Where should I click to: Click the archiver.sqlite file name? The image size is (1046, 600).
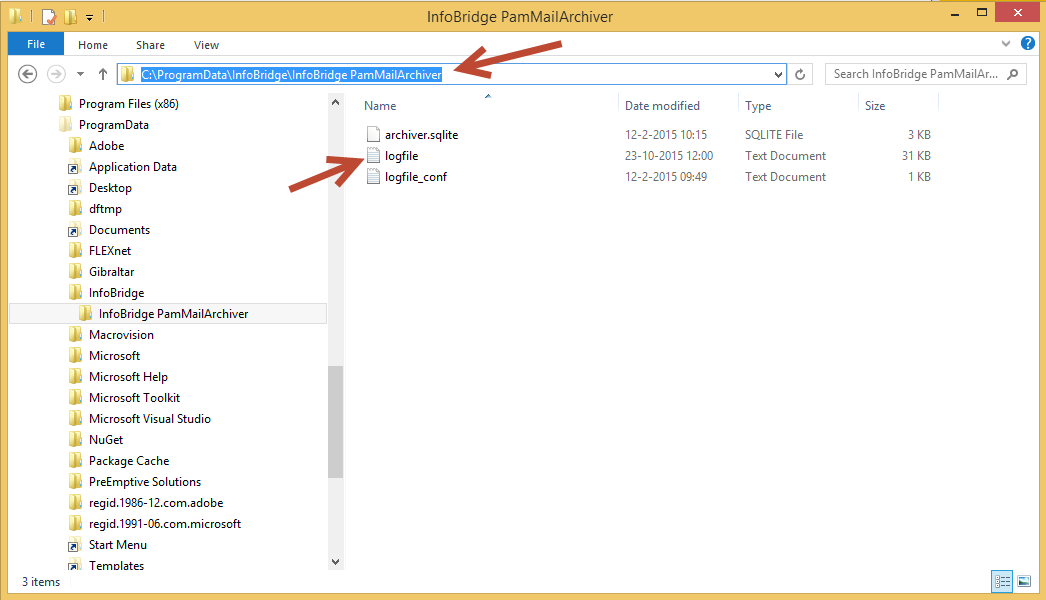422,135
